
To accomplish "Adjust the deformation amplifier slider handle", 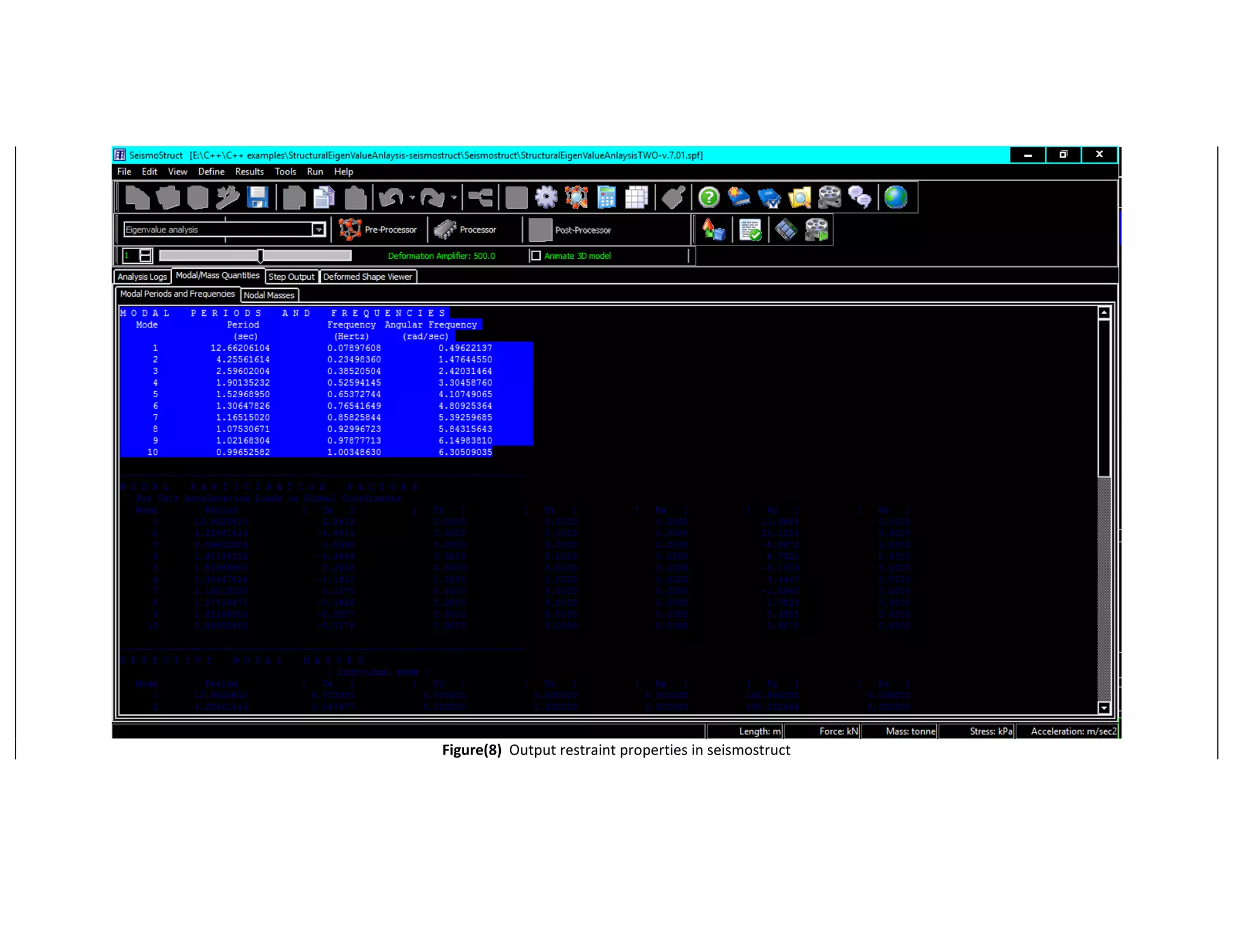I will pyautogui.click(x=260, y=256).
